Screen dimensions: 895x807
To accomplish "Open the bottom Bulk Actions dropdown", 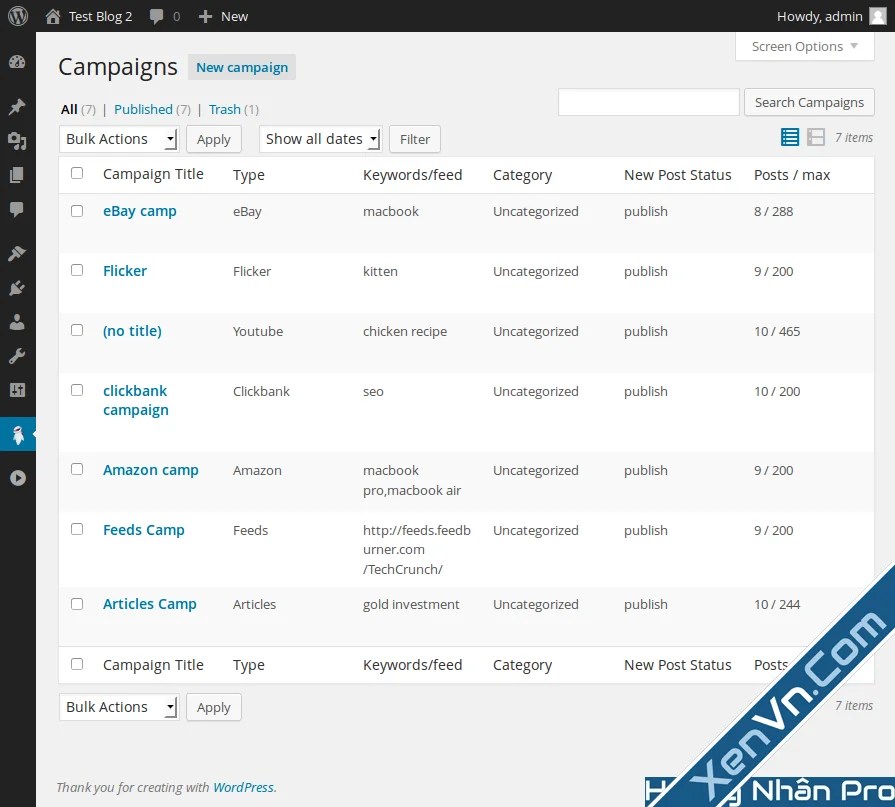I will click(119, 707).
